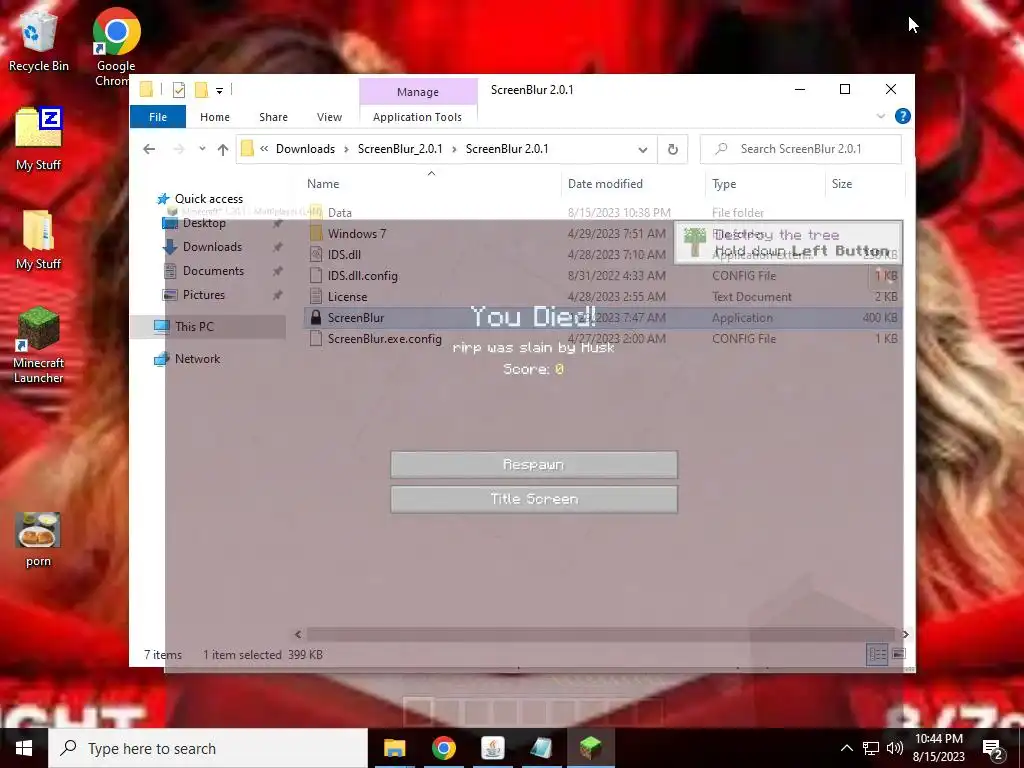Click the horizontal scrollbar track
The image size is (1024, 768).
click(x=600, y=634)
